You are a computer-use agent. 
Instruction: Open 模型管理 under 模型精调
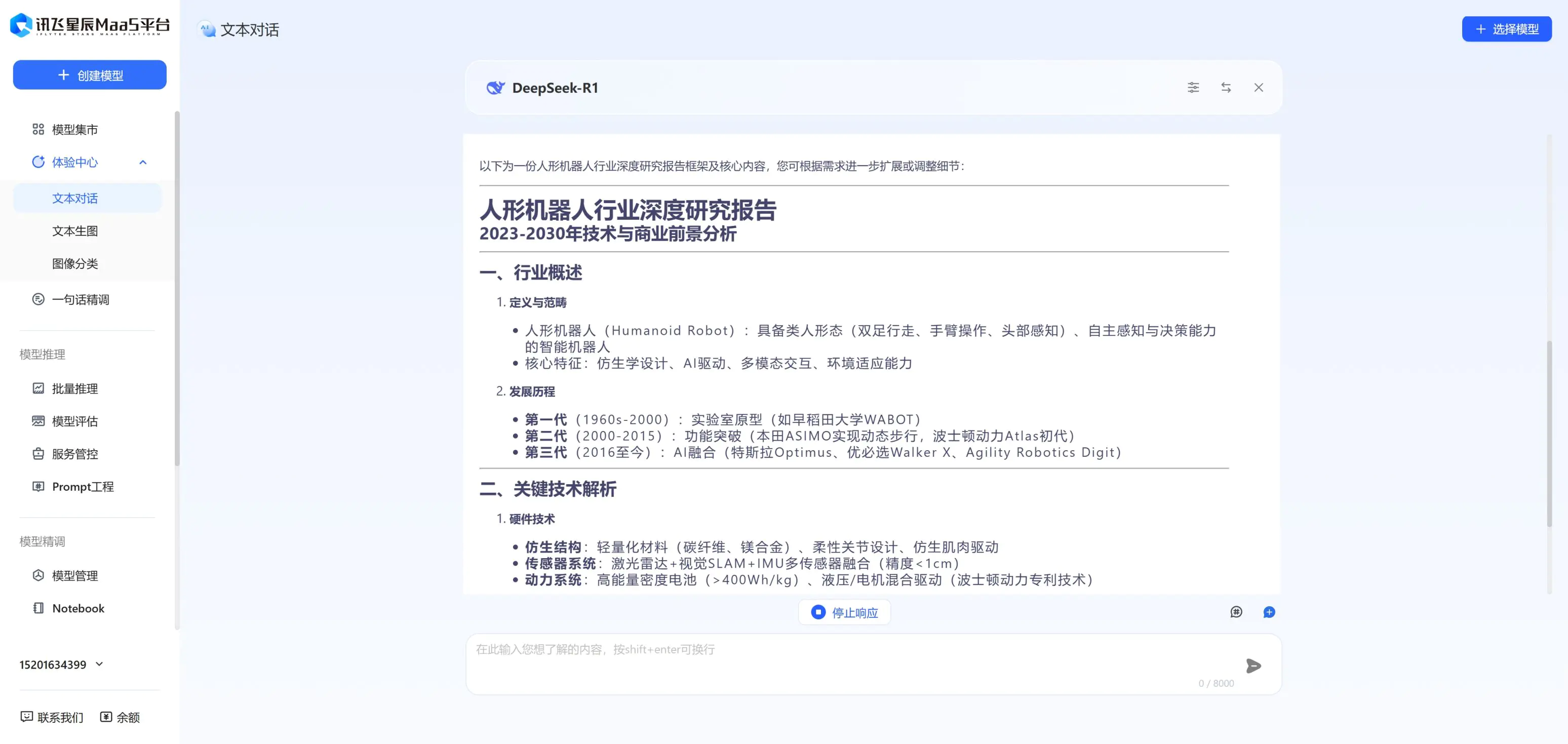[74, 575]
